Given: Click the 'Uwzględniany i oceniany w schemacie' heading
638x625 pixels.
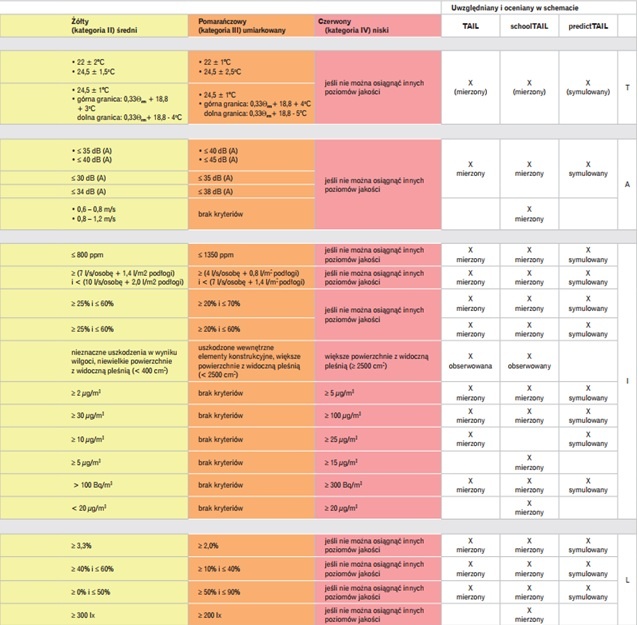Looking at the screenshot, I should tap(514, 8).
